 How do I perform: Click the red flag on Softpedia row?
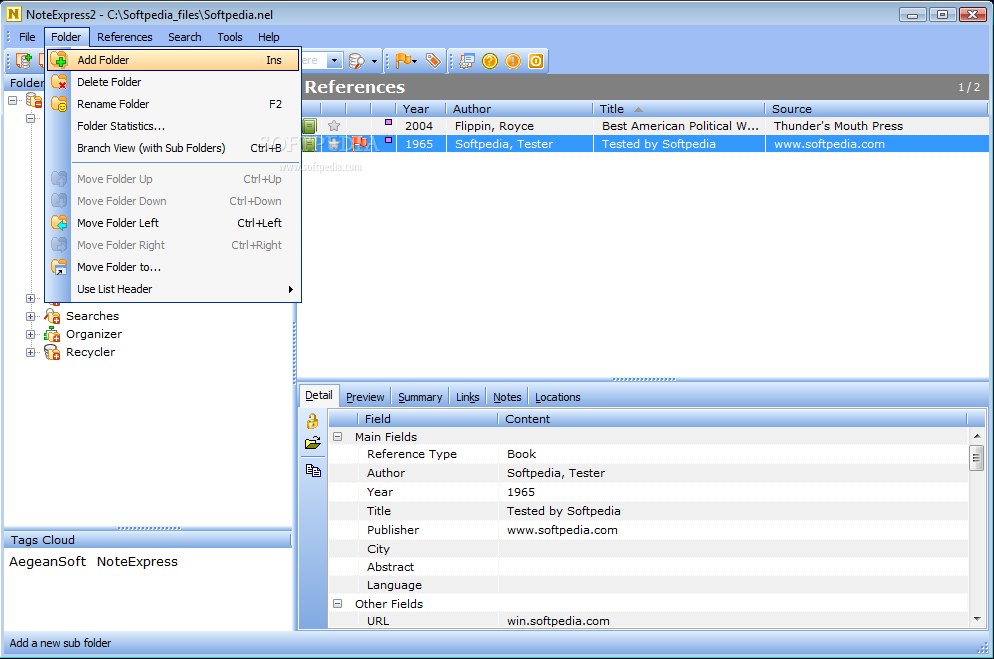pos(359,144)
